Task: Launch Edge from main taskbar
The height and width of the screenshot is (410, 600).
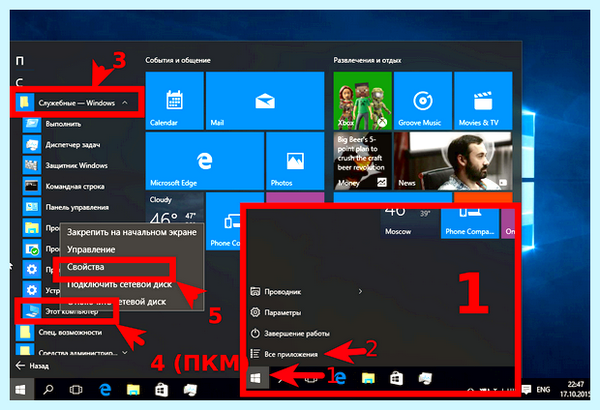Action: [105, 390]
